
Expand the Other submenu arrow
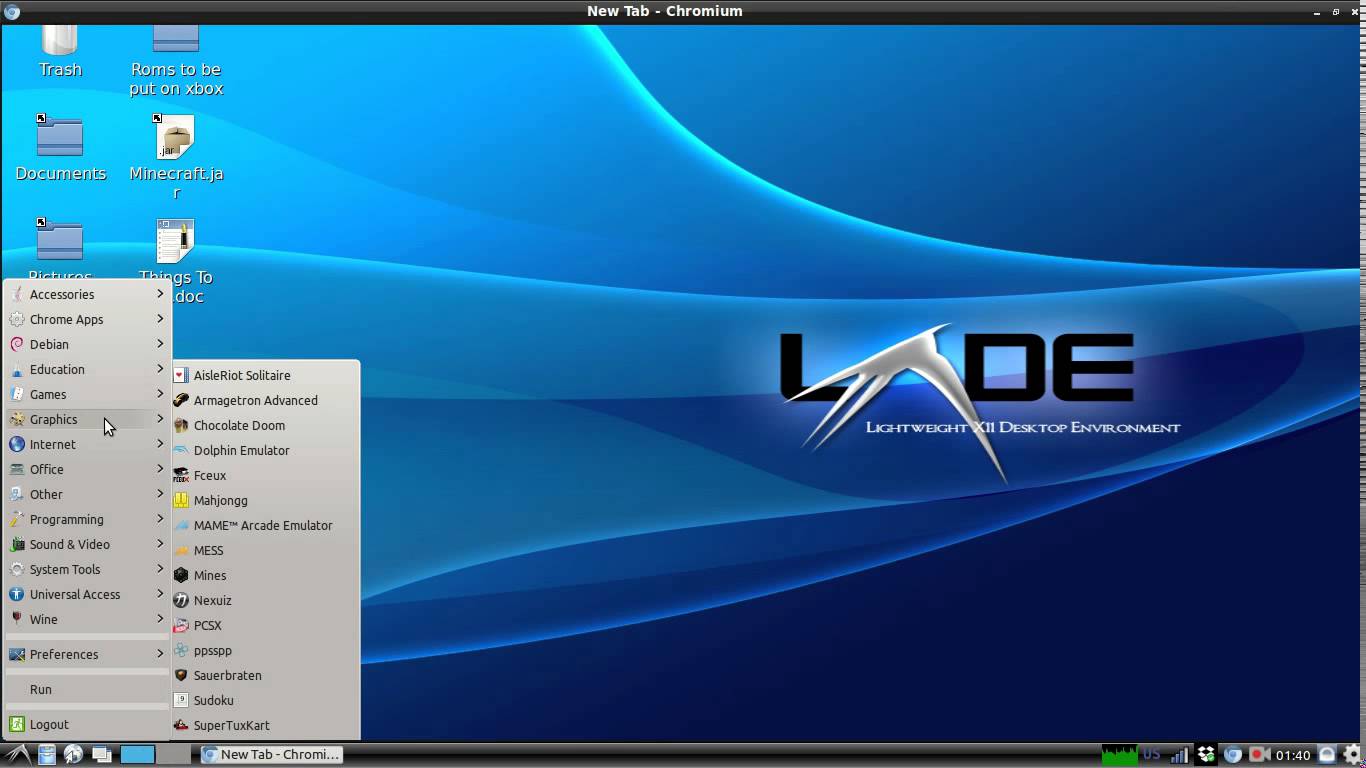(x=160, y=494)
